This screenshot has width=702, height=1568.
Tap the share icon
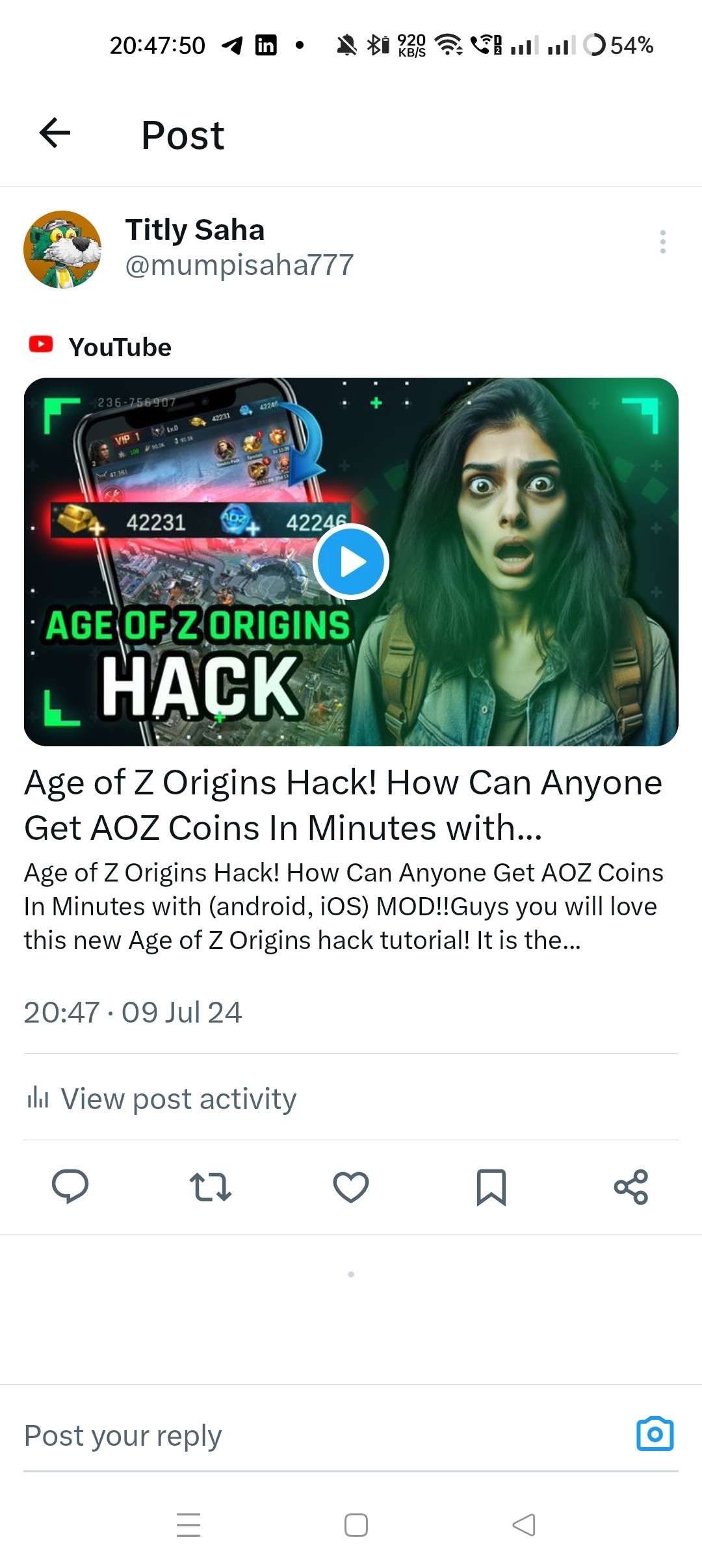click(x=631, y=1187)
